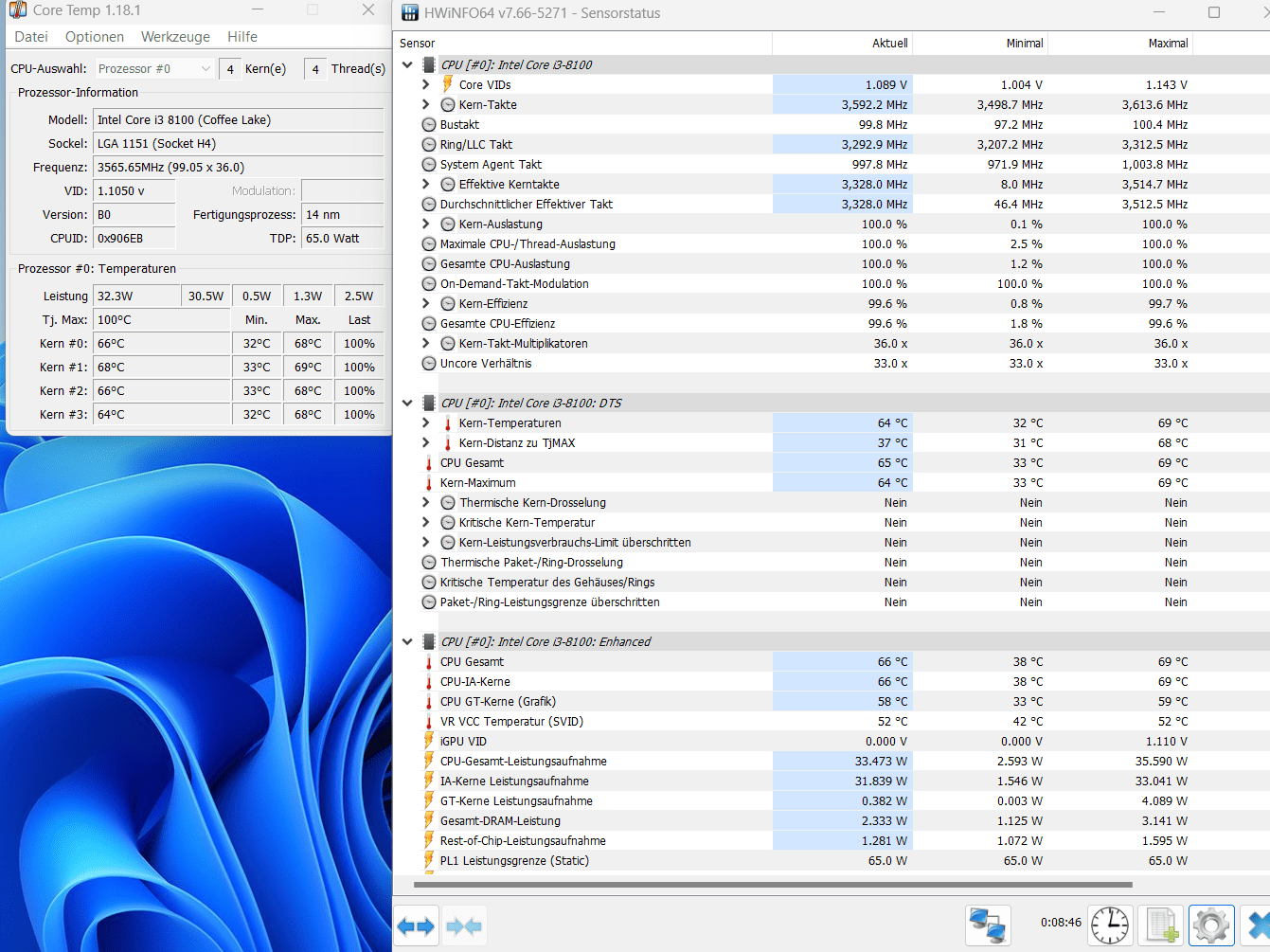Click the thermometer icon beside CPU-IA-Kerne
Viewport: 1270px width, 952px height.
tap(429, 681)
